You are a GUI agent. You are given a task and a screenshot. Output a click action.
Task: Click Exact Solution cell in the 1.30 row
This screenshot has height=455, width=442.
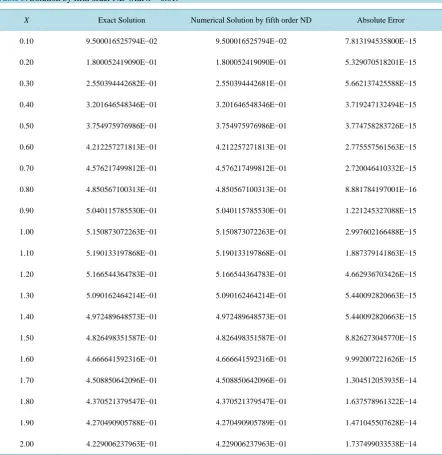pos(122,296)
